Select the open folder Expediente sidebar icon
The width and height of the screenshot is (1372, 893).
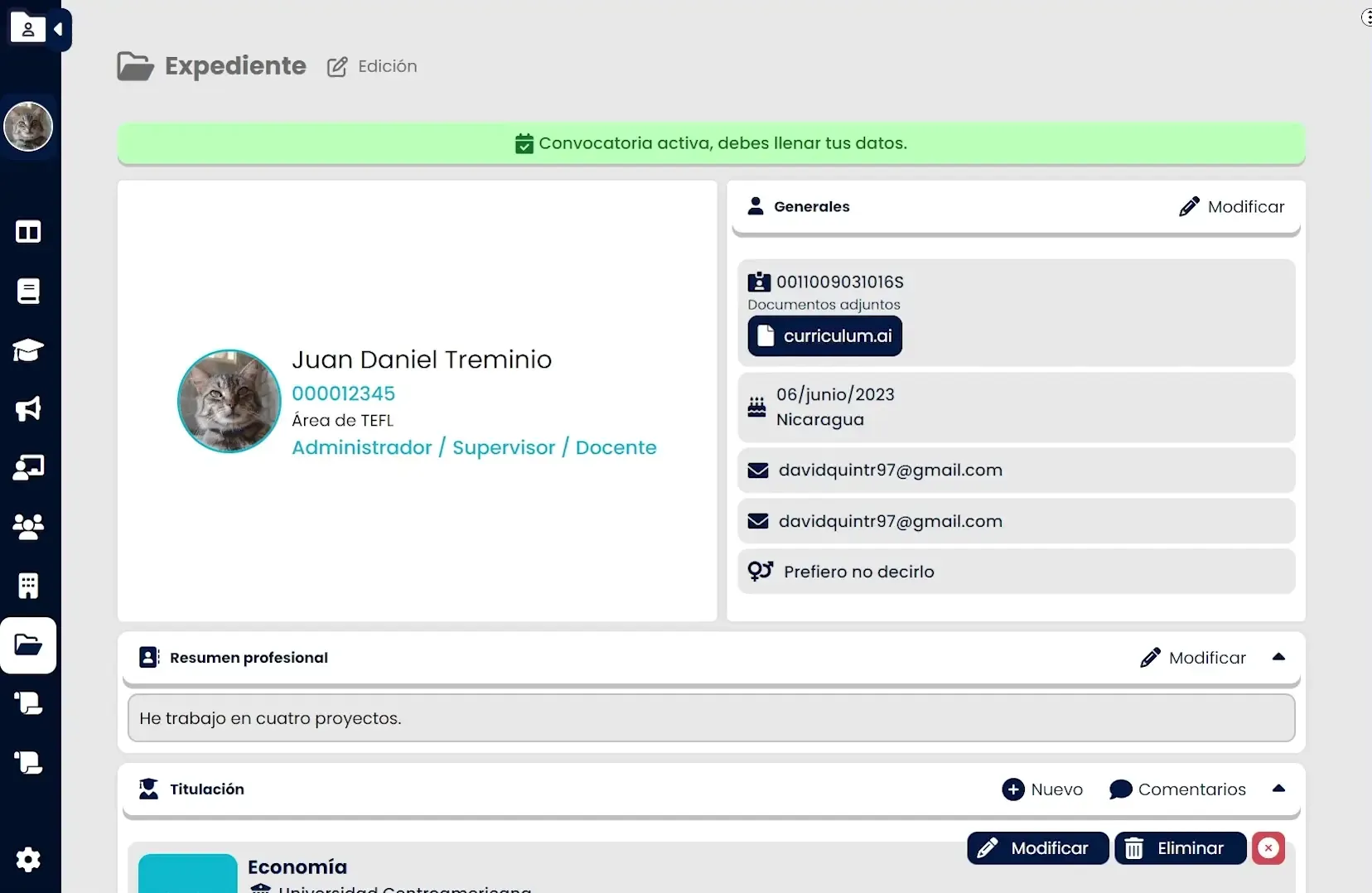tap(28, 644)
